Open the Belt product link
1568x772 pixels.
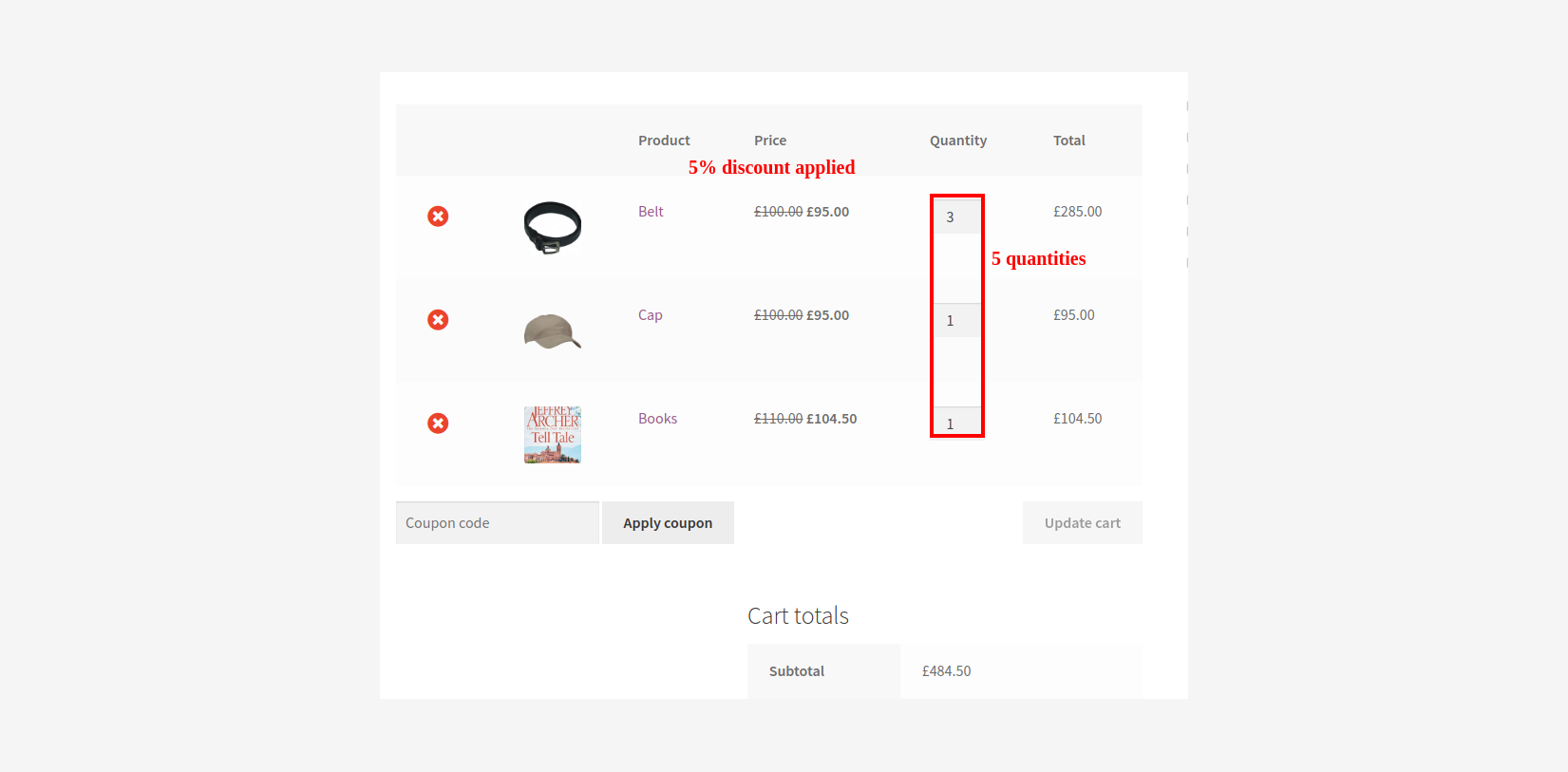point(651,212)
